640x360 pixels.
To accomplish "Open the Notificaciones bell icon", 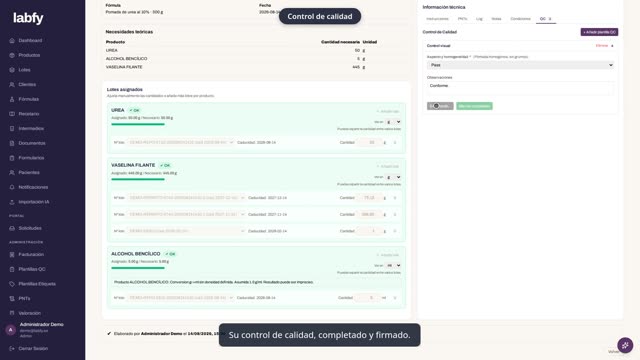I will (x=12, y=187).
